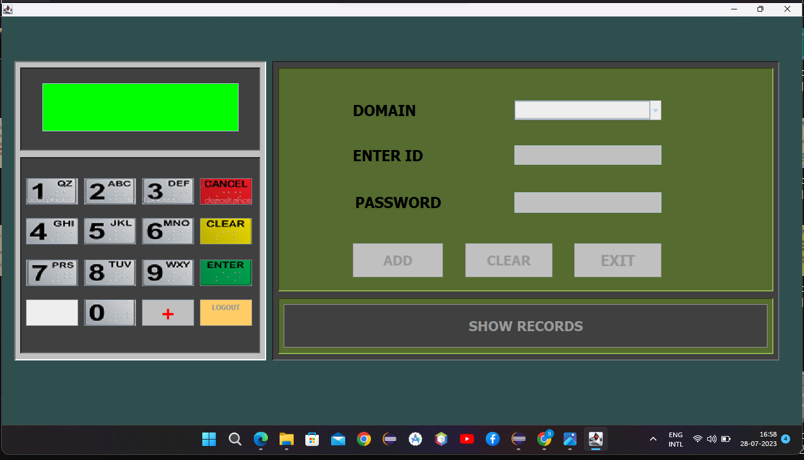Click keypad digit 5 JKL
Screen dimensions: 804x460
pyautogui.click(x=110, y=231)
